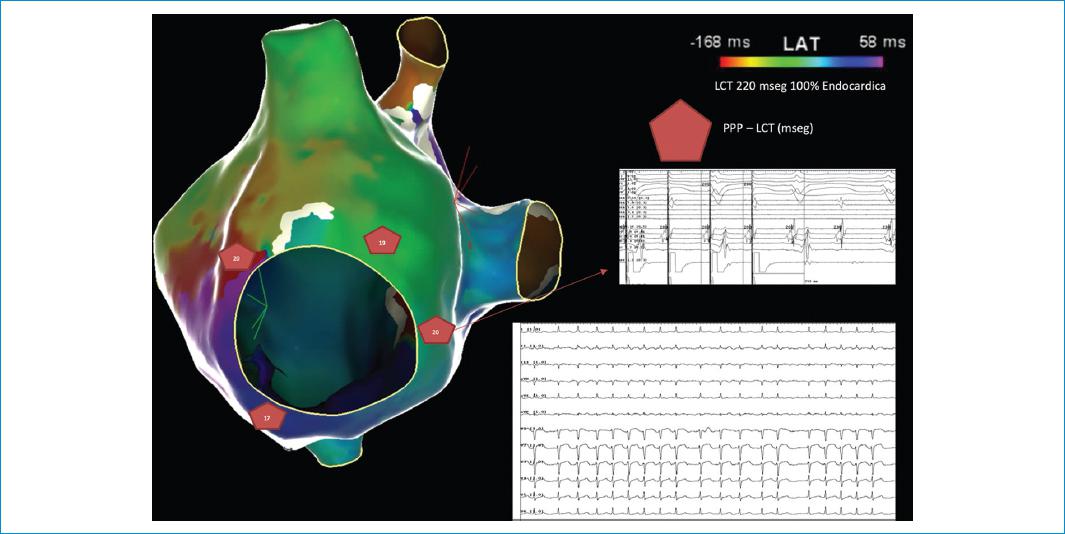Viewport: 1065px width, 534px height.
Task: Click the green catheter lines inside the annulus
Action: point(262,305)
